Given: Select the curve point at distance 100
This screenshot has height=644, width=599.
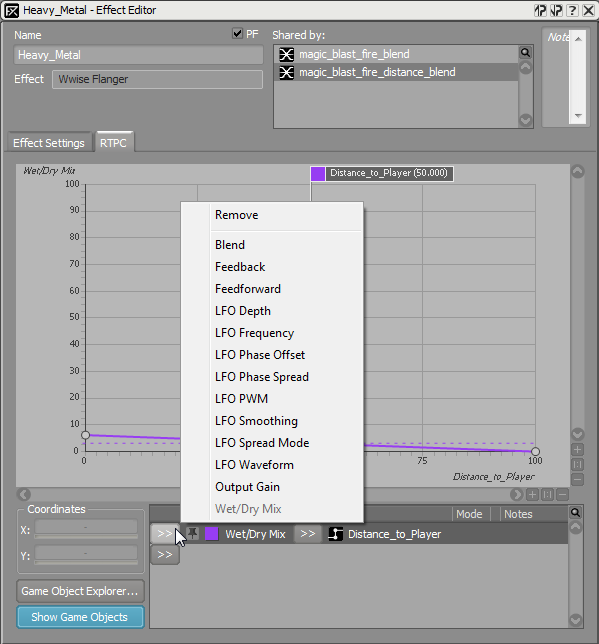Looking at the screenshot, I should [x=535, y=452].
